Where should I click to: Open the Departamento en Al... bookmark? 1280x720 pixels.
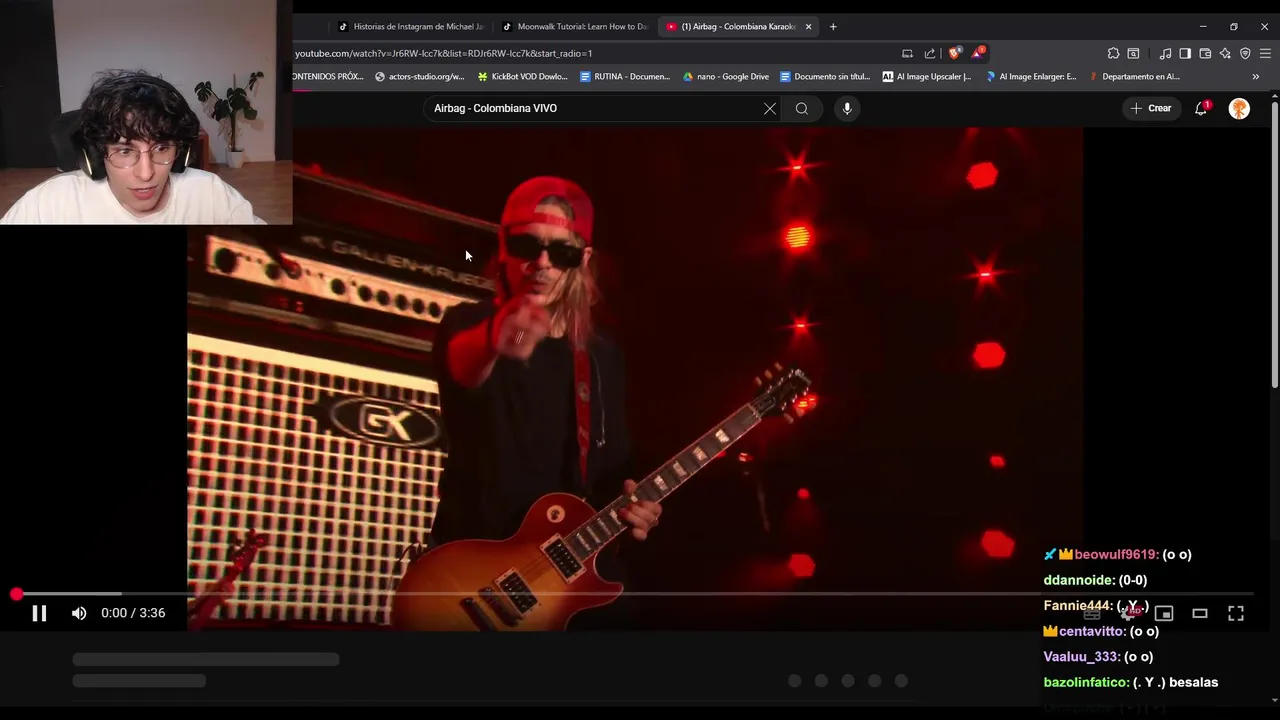pos(1134,76)
